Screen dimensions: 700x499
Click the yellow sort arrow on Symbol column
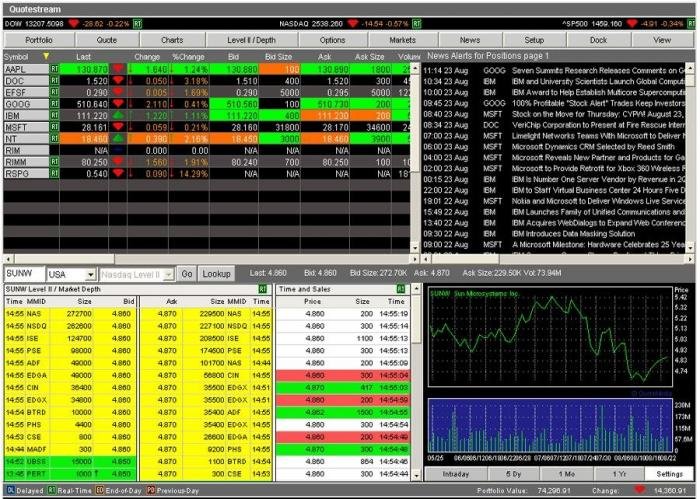pos(46,56)
